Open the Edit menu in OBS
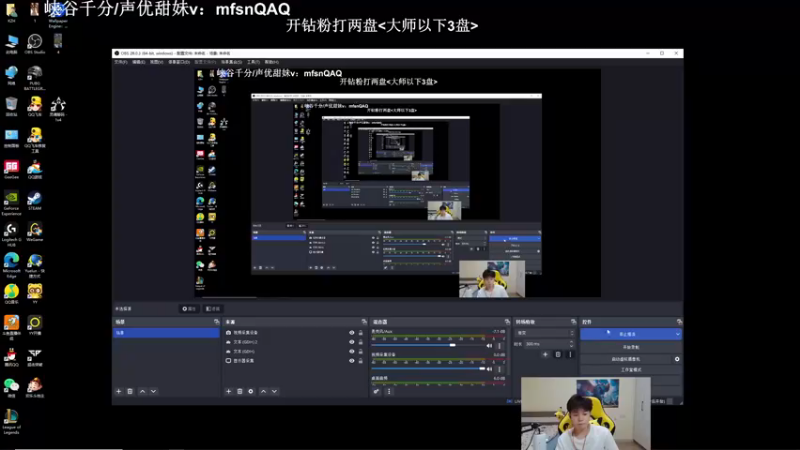Screen dimensions: 800x450 coord(138,62)
